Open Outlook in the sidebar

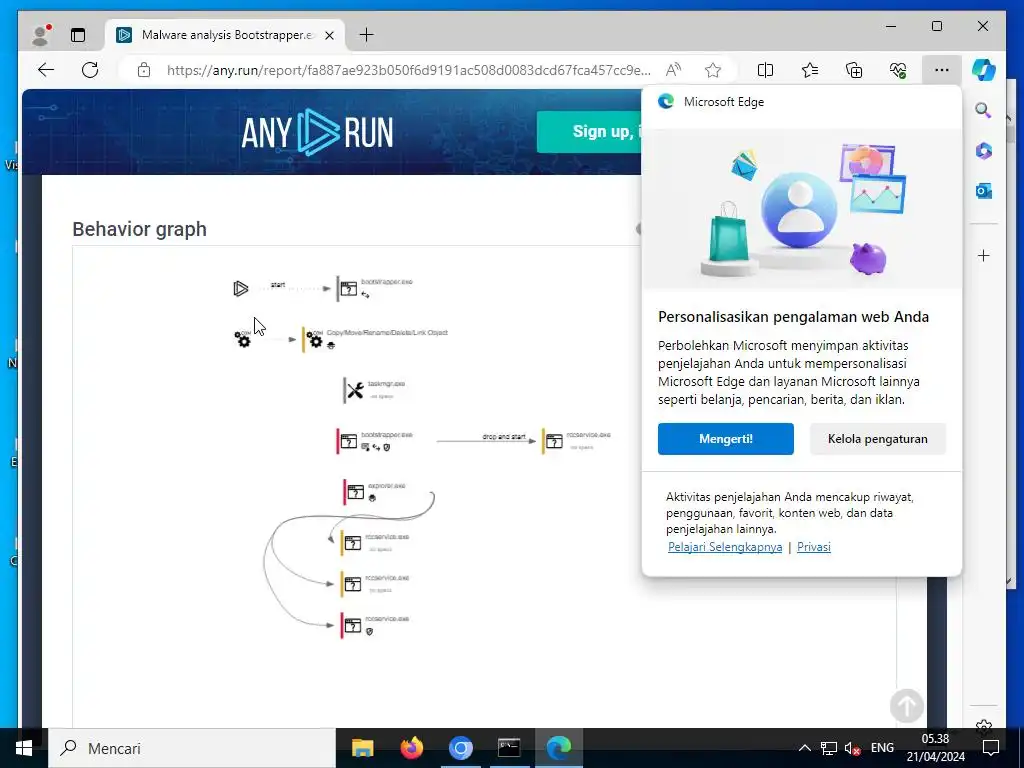coord(984,191)
